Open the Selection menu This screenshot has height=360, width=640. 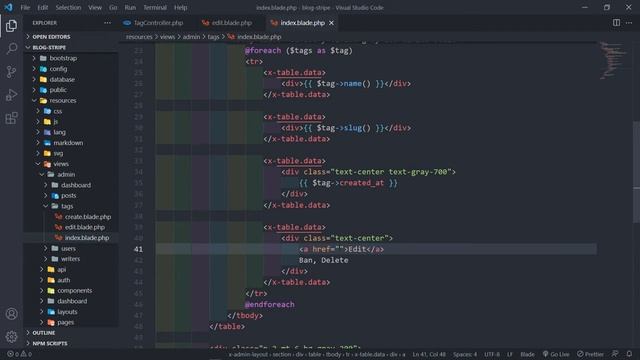68,7
